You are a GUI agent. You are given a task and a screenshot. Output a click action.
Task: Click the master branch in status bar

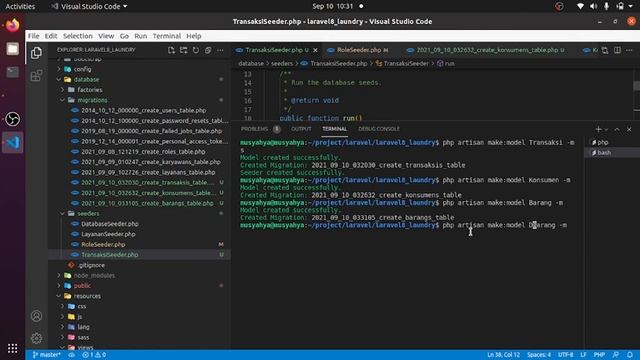46,355
